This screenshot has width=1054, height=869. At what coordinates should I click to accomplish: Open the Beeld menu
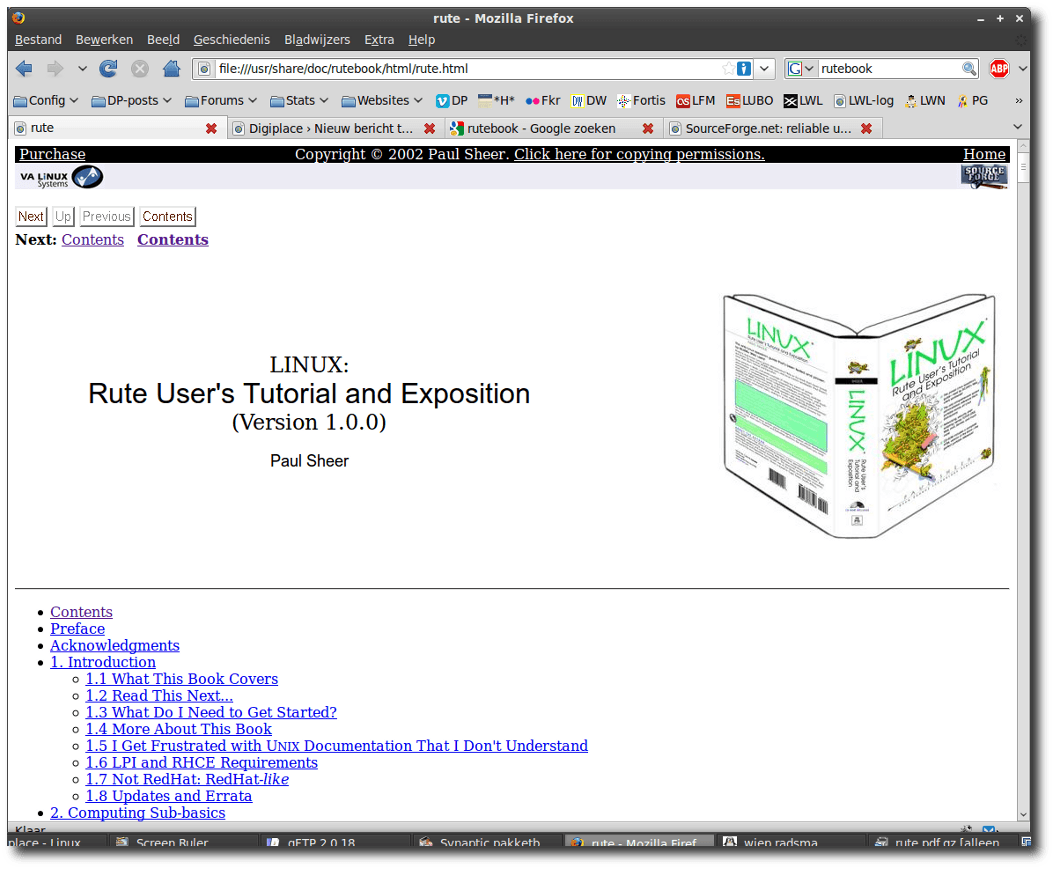tap(163, 40)
